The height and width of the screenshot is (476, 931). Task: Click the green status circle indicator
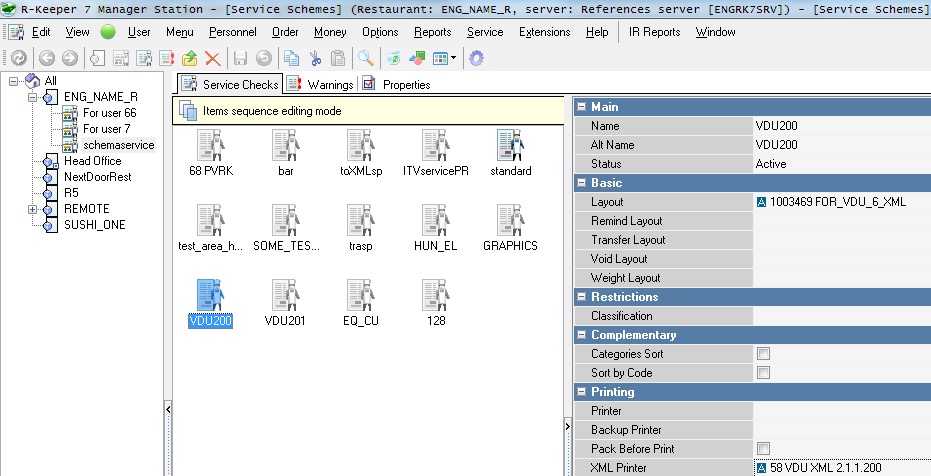108,32
